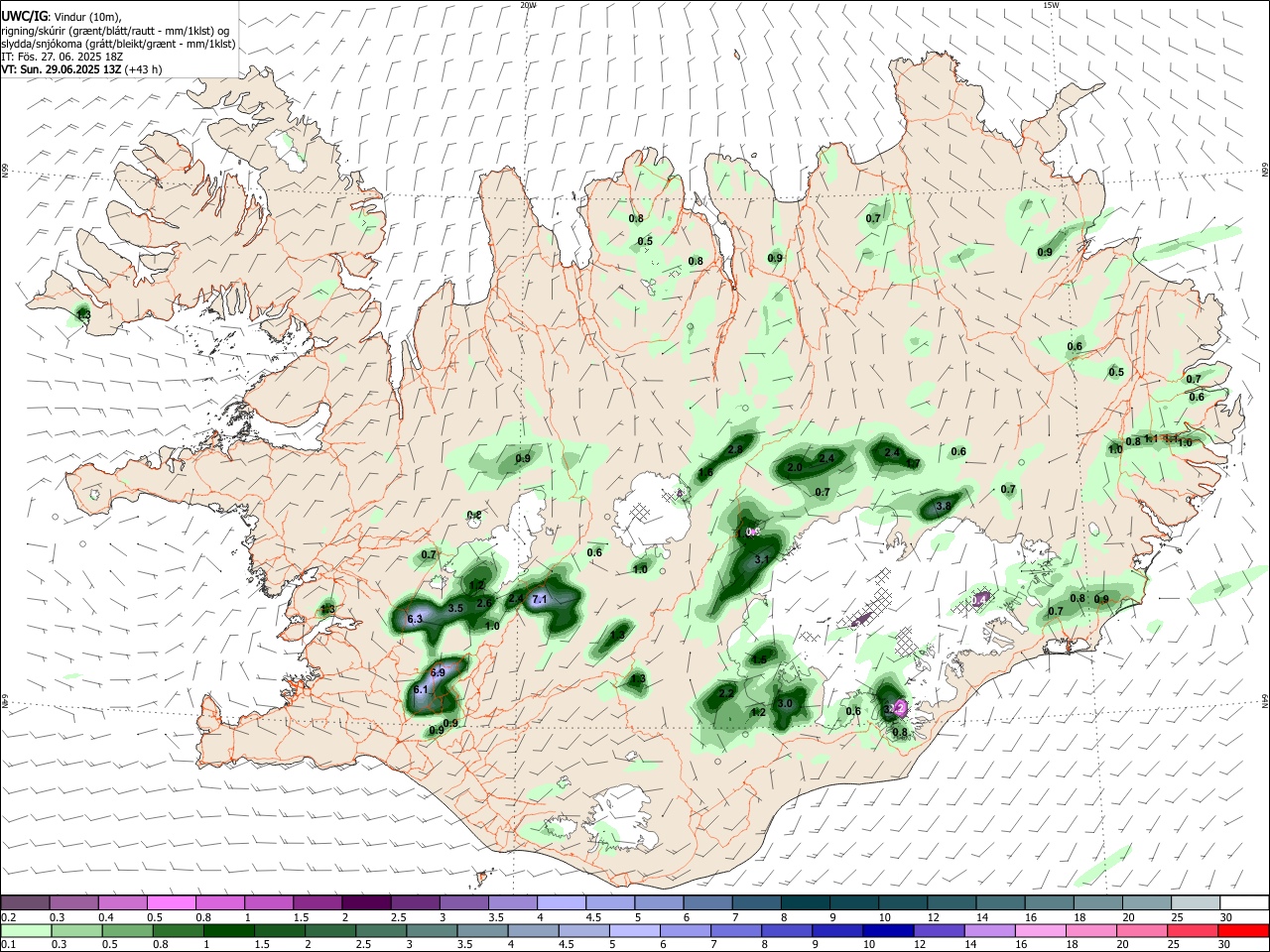Image resolution: width=1270 pixels, height=952 pixels.
Task: Click the 2.2 precipitation value
Action: point(726,693)
